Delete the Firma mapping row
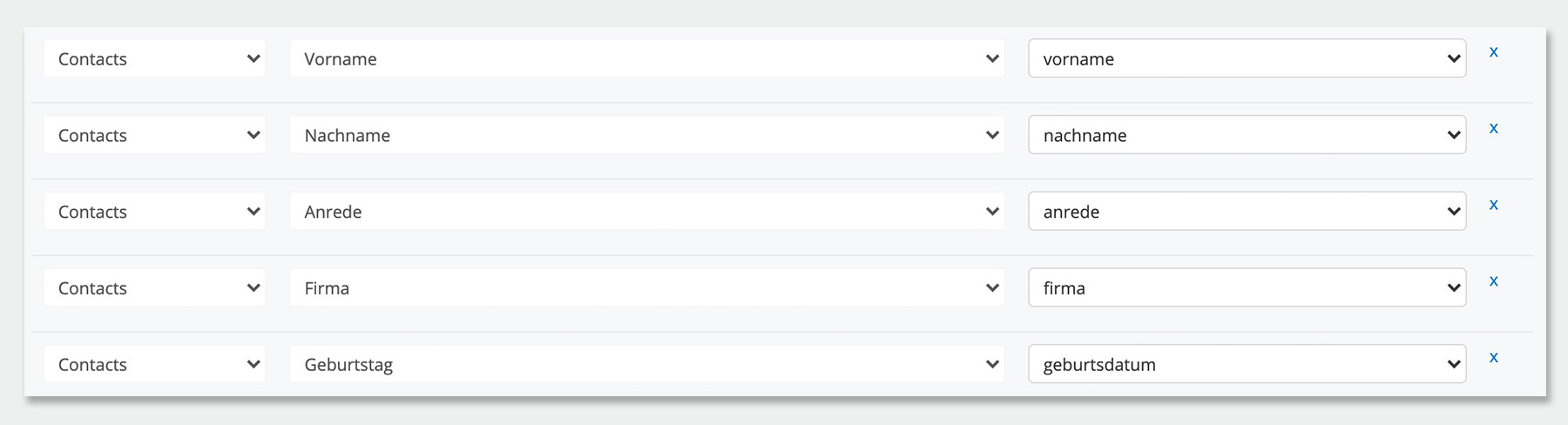This screenshot has height=425, width=1568. click(x=1493, y=281)
